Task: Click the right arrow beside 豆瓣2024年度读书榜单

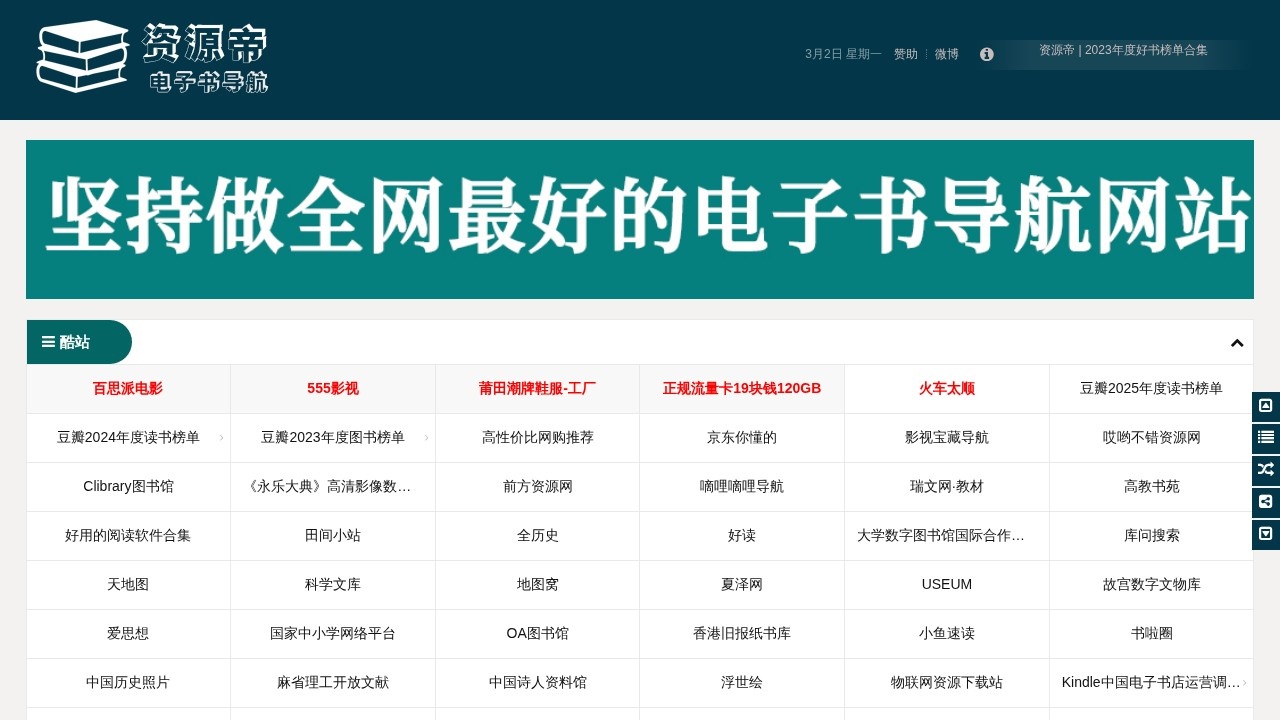Action: pyautogui.click(x=221, y=438)
